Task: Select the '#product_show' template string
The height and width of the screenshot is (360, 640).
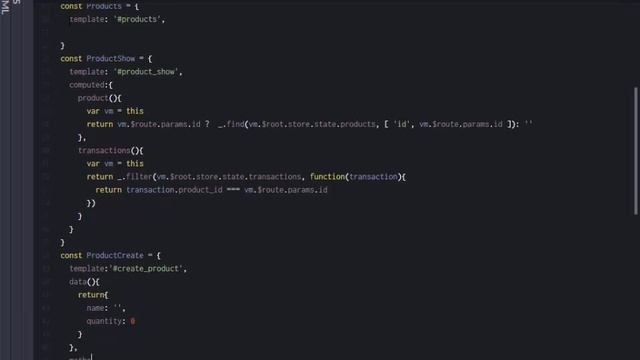Action: [146, 72]
